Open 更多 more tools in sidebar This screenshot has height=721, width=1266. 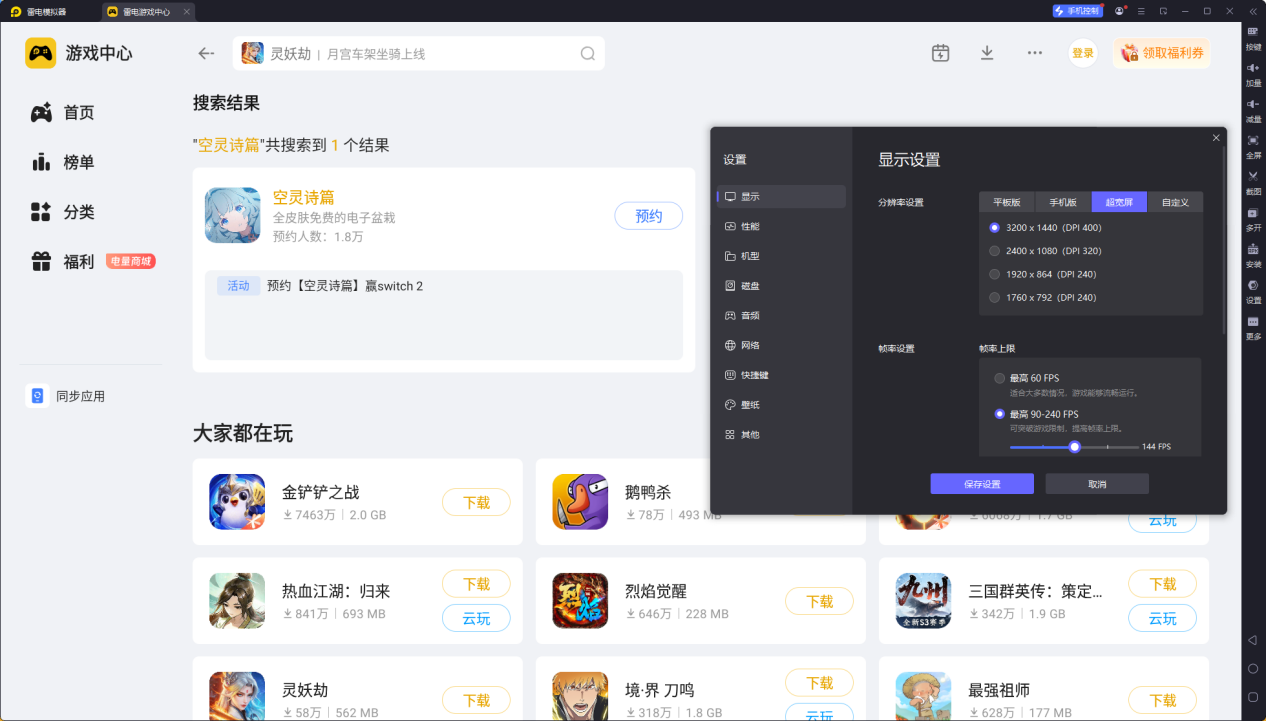pyautogui.click(x=1253, y=327)
